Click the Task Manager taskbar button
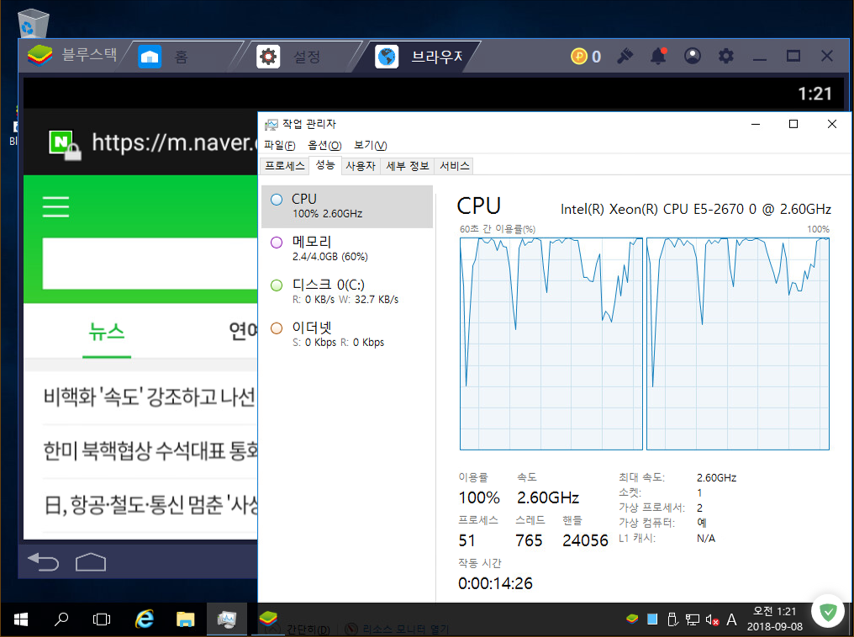 point(227,620)
